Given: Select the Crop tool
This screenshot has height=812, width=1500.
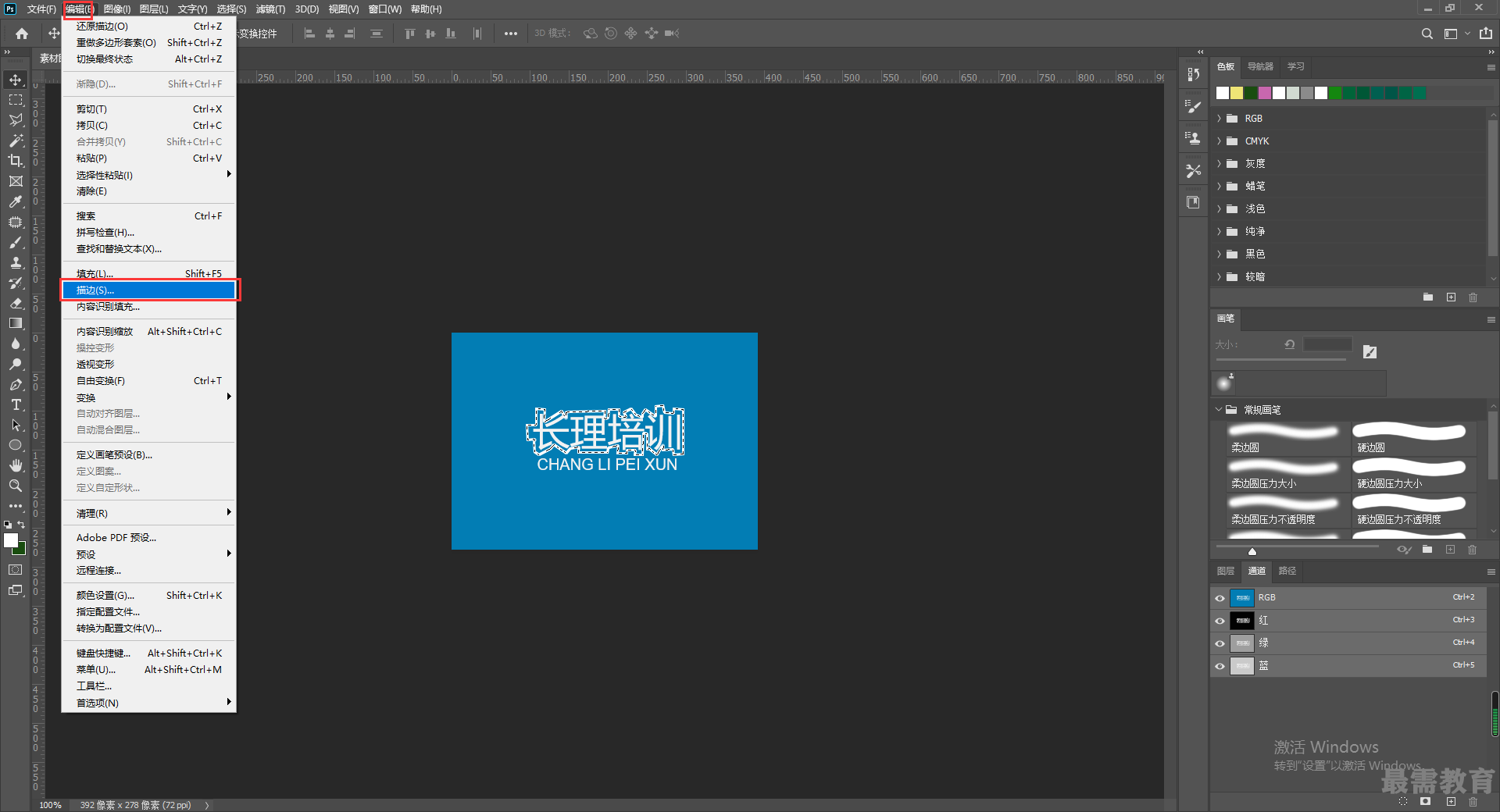Looking at the screenshot, I should 16,161.
